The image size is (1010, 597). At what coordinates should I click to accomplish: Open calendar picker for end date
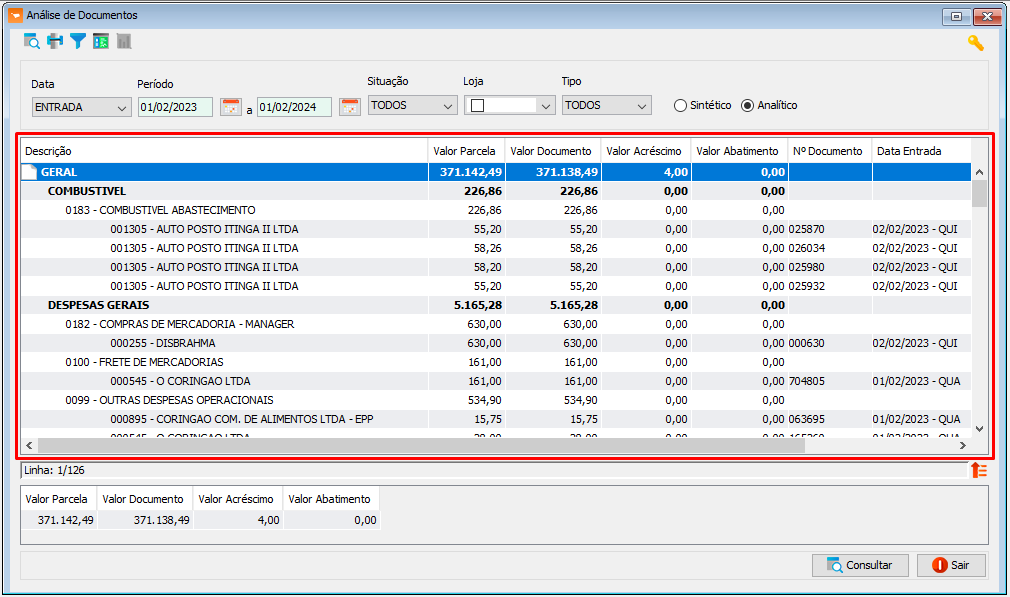click(x=350, y=107)
